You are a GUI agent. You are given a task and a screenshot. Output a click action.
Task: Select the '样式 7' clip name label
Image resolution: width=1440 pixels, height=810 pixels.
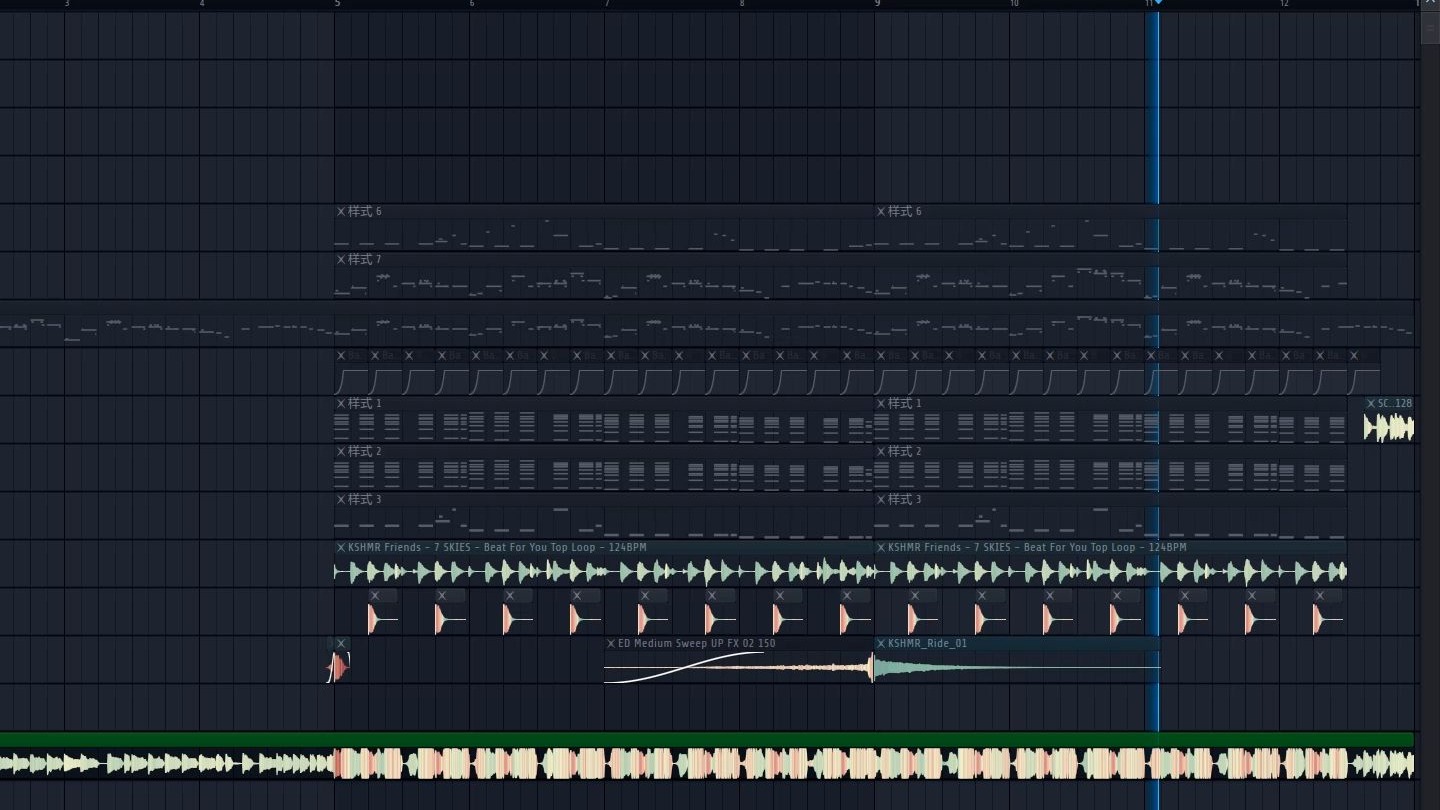pos(364,259)
